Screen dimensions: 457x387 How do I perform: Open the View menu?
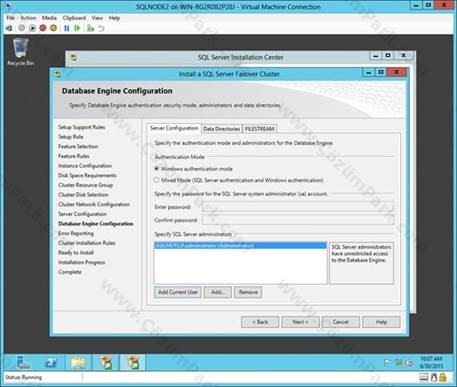[x=97, y=18]
